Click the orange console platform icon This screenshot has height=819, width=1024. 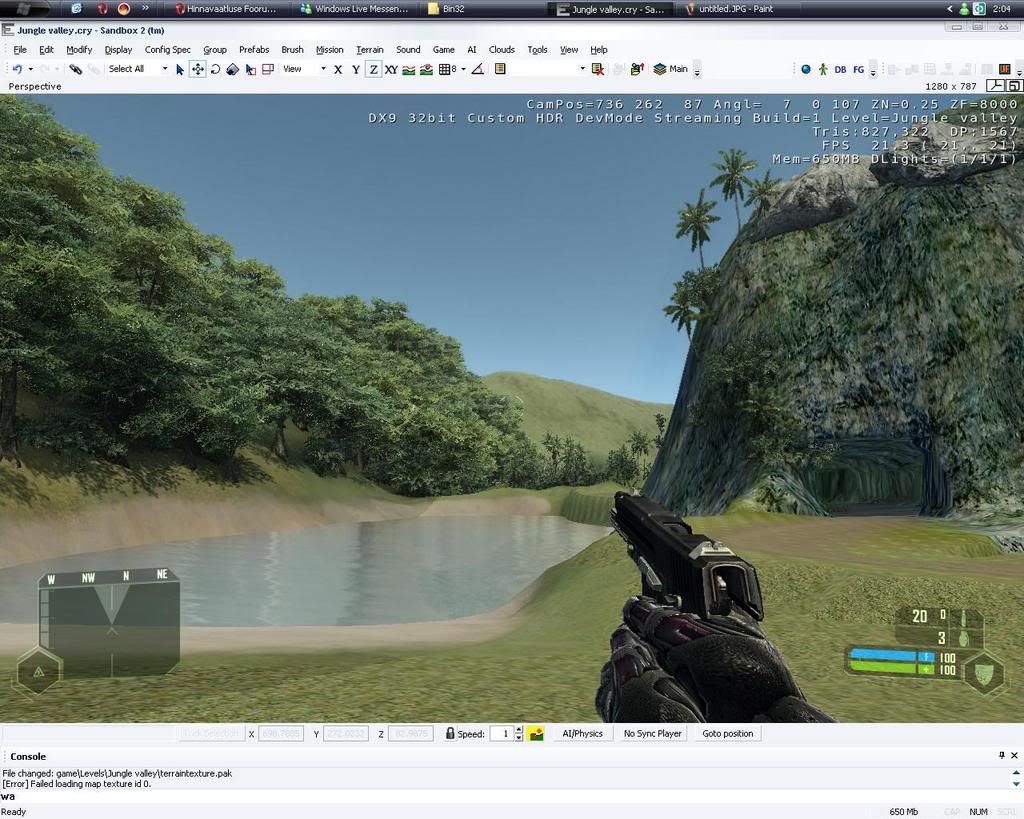coord(1004,69)
